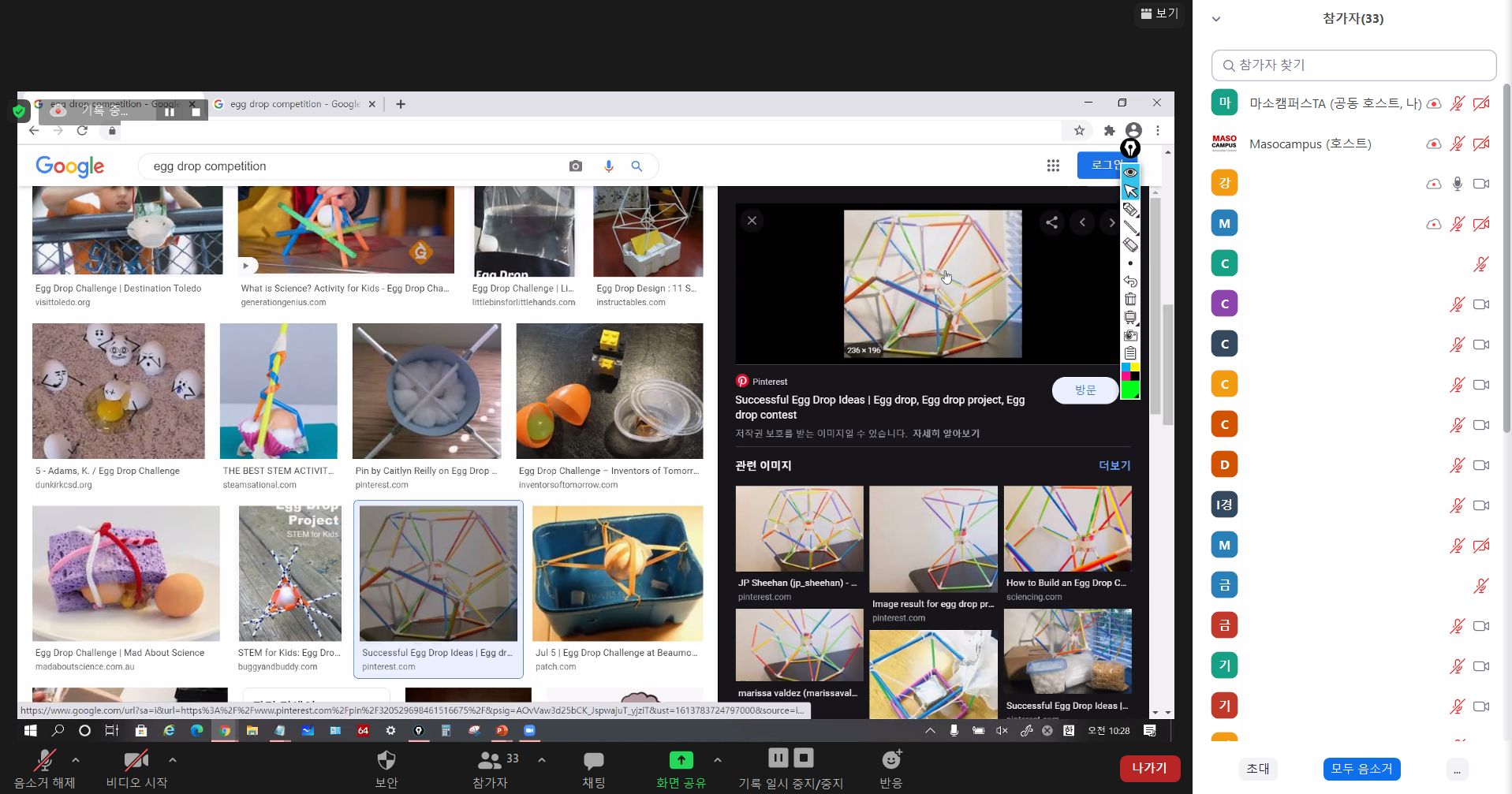Image resolution: width=1512 pixels, height=794 pixels.
Task: Open the Chat (채팅) panel icon
Action: pyautogui.click(x=593, y=760)
